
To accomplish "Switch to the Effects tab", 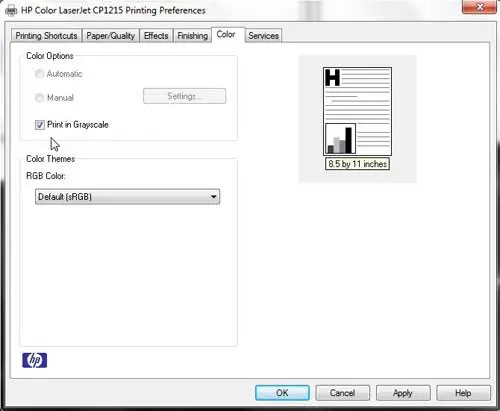I will 156,36.
